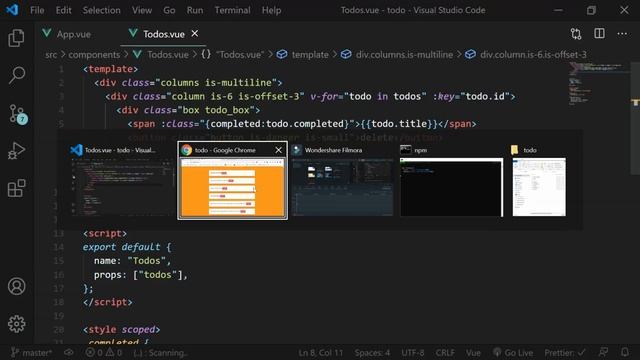Screen dimensions: 640x360
Task: Open the Search view in activity bar
Action: pyautogui.click(x=16, y=75)
